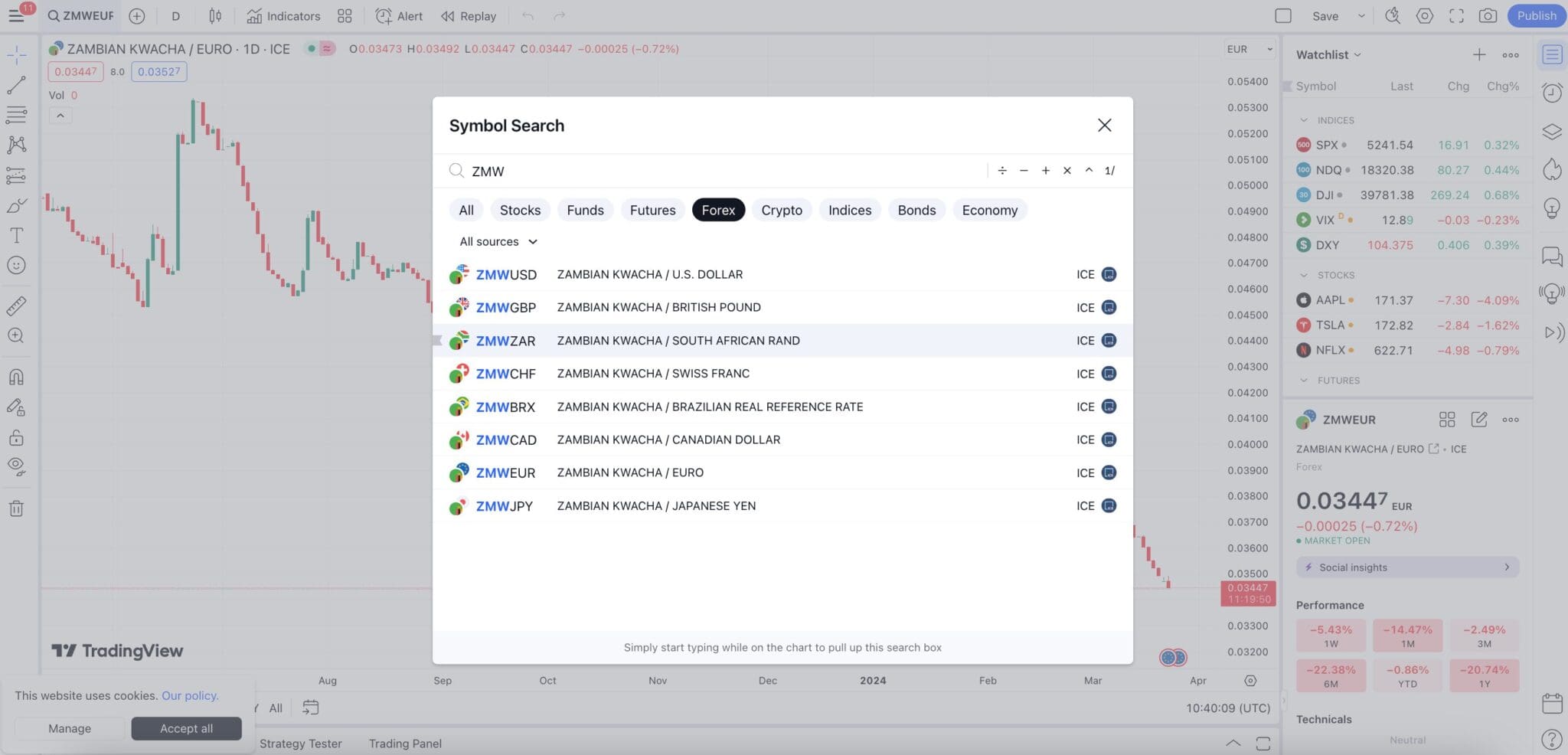The width and height of the screenshot is (1568, 755).
Task: Click Manage cookies button
Action: tap(70, 728)
